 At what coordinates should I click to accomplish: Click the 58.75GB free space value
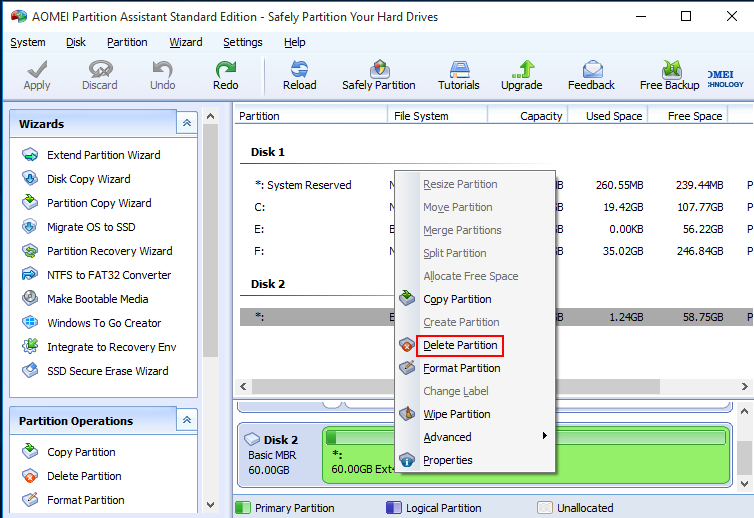(x=703, y=317)
